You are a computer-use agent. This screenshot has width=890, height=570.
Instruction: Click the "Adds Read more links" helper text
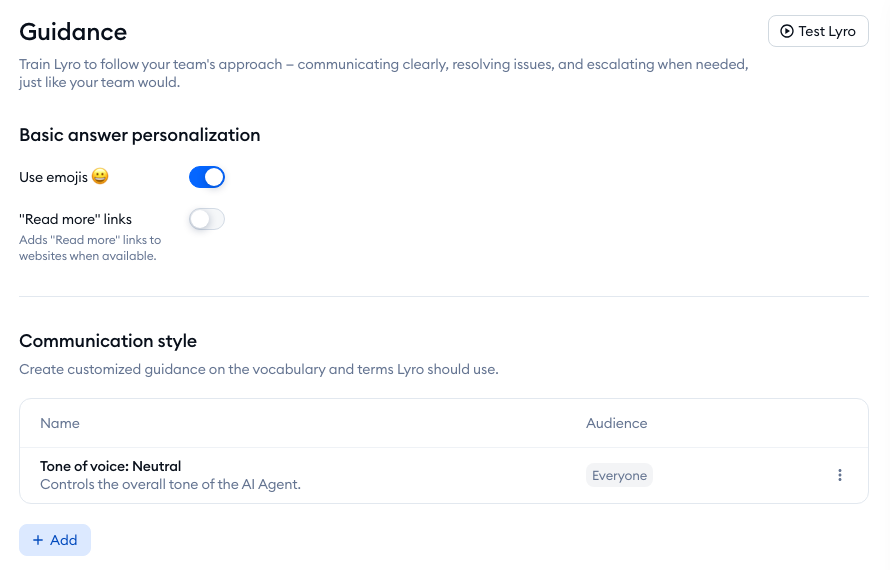[x=90, y=248]
